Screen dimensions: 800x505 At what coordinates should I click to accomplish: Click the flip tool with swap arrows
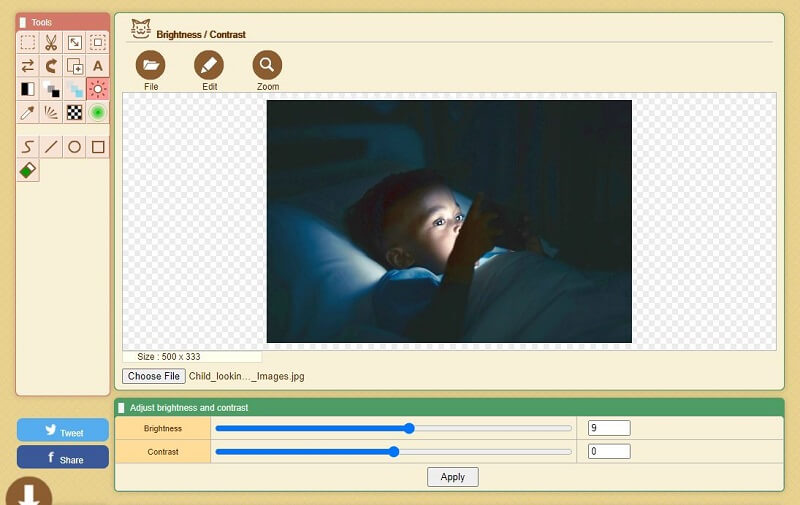(28, 66)
